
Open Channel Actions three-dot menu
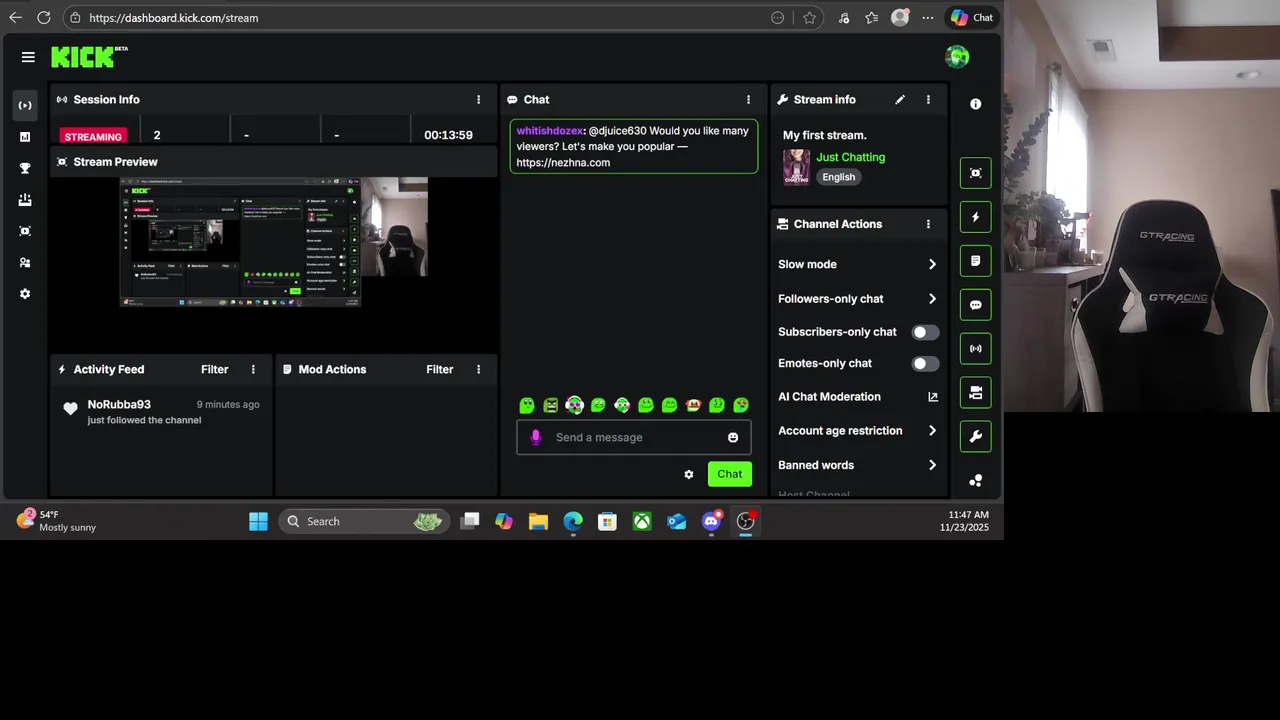(x=928, y=224)
